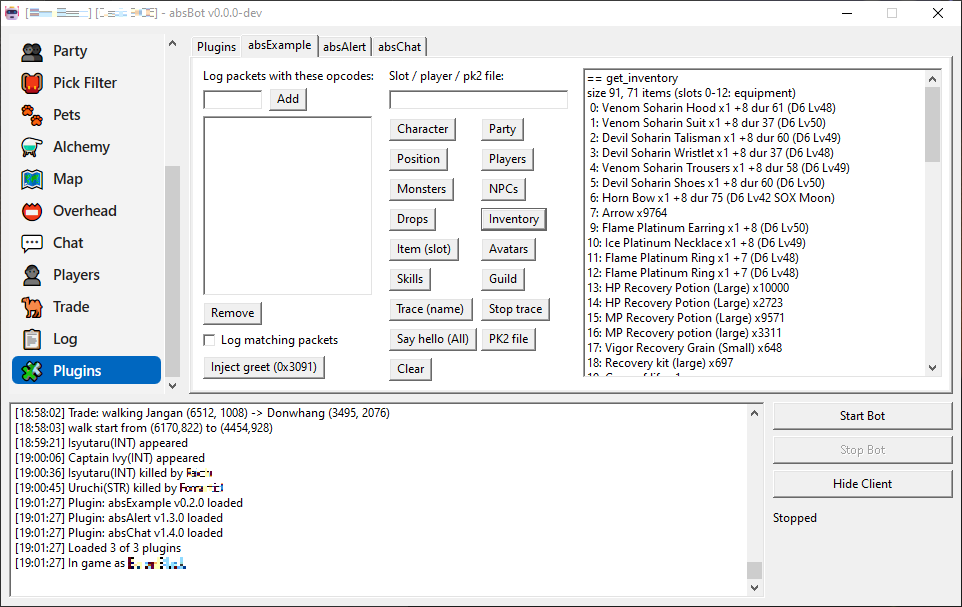The image size is (962, 607).
Task: Select the Plugins puzzle icon
Action: [32, 371]
